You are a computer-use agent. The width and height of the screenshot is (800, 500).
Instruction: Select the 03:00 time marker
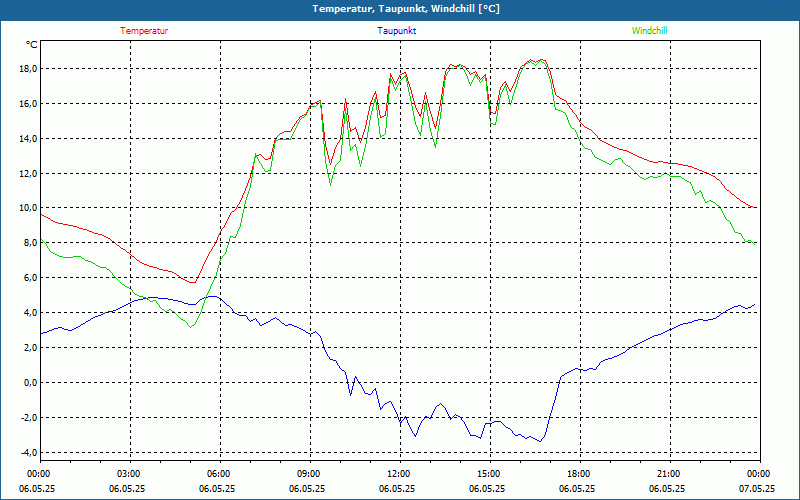point(129,474)
